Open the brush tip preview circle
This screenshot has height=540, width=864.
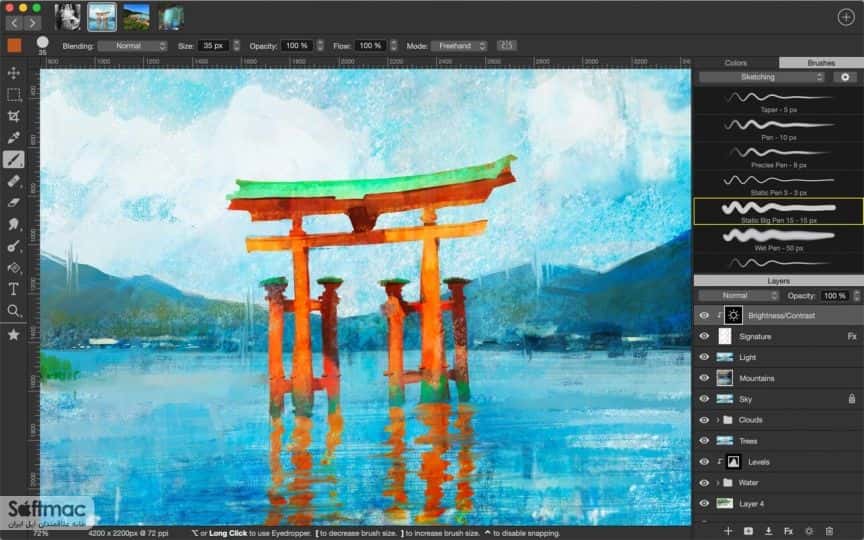tap(42, 42)
